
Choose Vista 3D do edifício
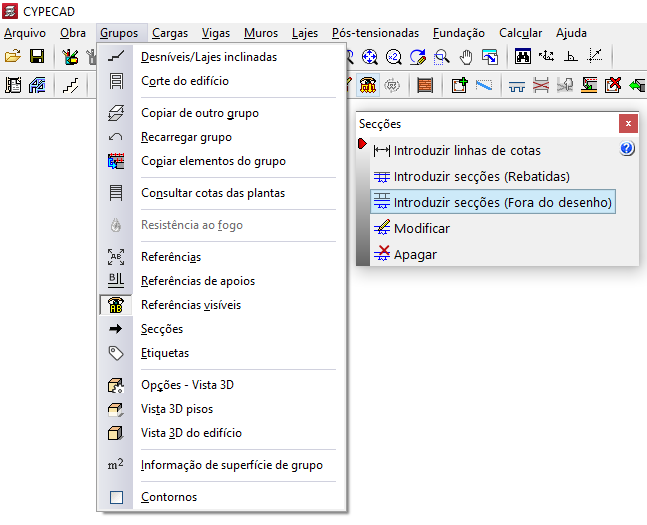pos(191,433)
